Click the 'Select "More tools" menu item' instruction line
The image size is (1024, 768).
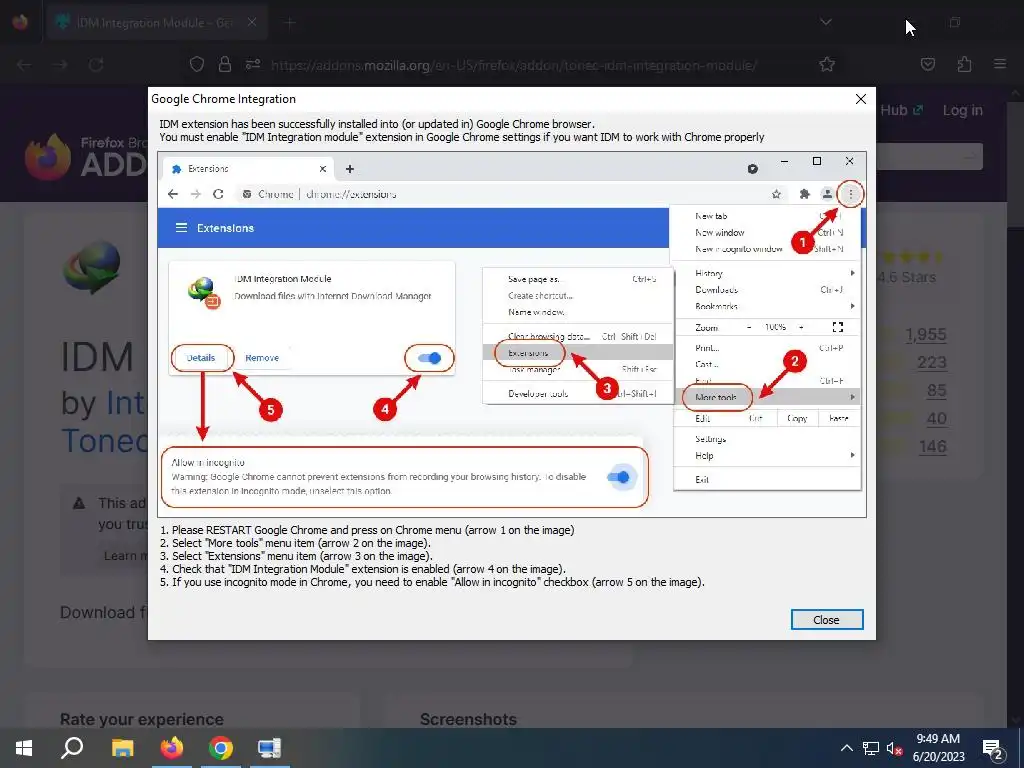tap(295, 543)
